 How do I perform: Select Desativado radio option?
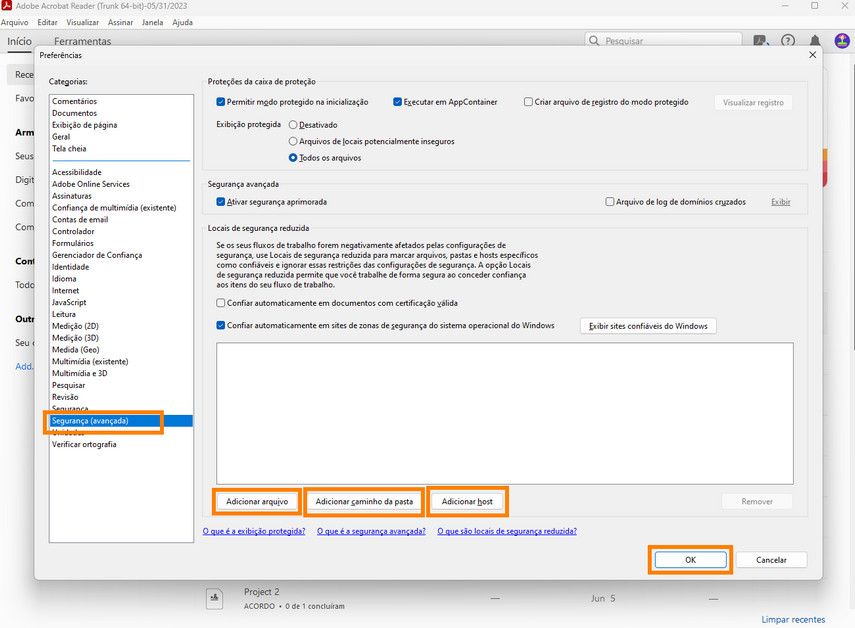tap(293, 125)
